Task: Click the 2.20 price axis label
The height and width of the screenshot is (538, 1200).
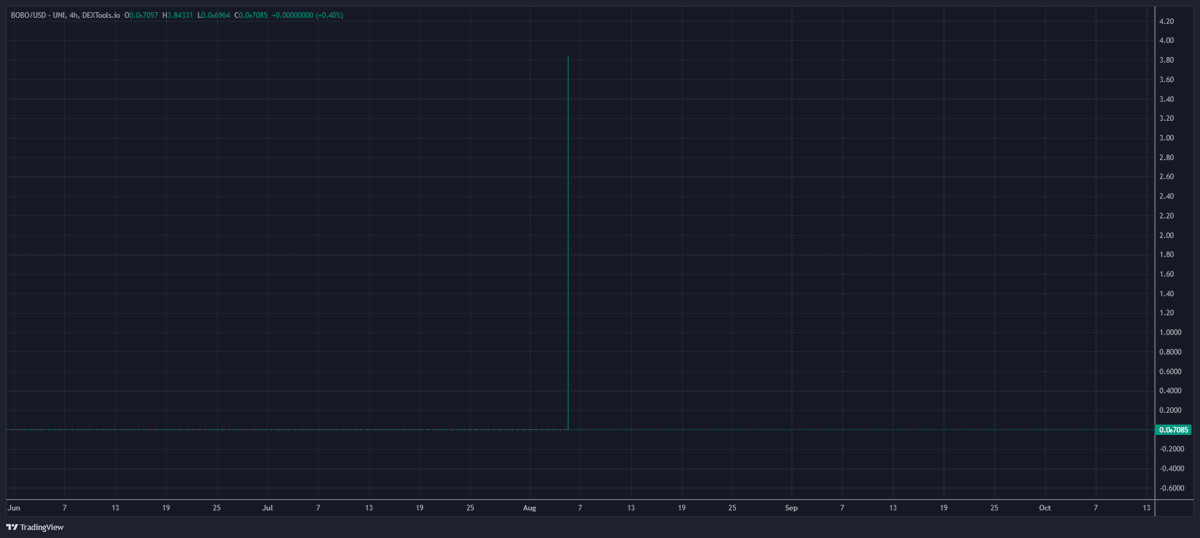Action: 1166,216
